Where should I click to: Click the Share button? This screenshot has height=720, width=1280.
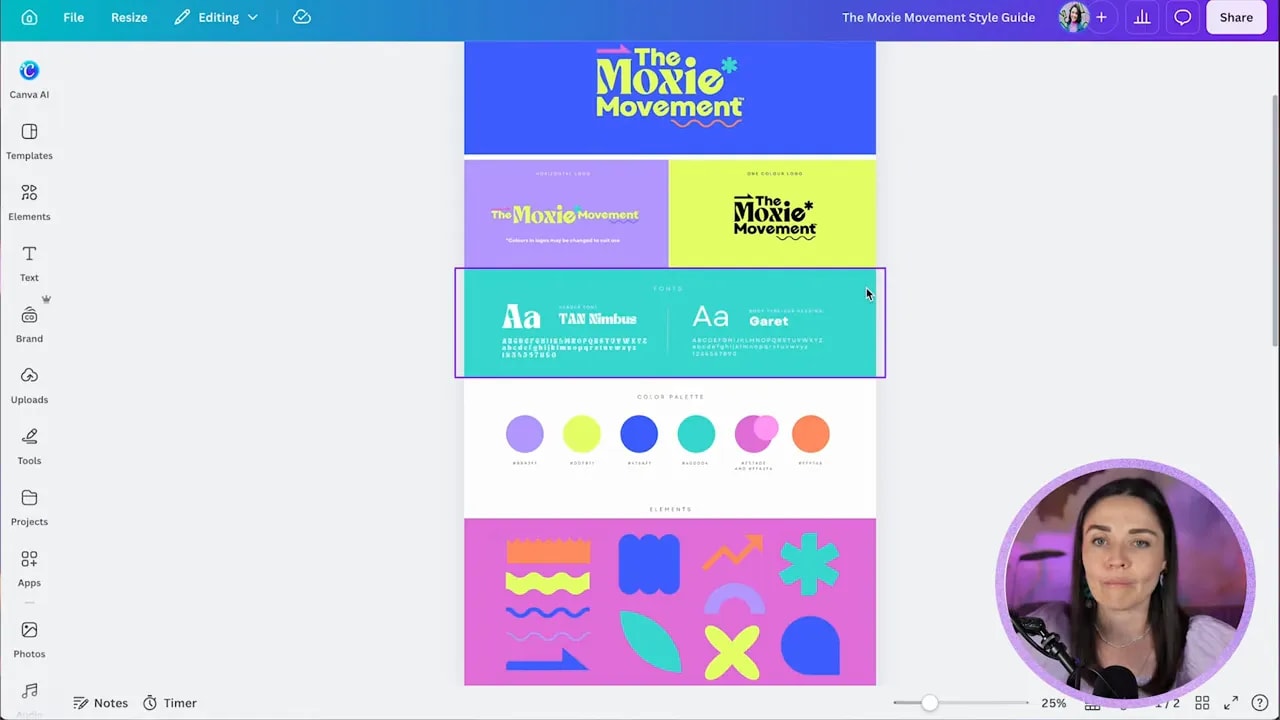click(1236, 17)
